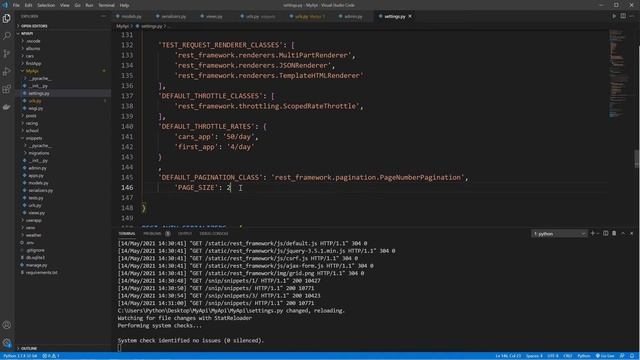Expand the racing folder
Image resolution: width=640 pixels, height=360 pixels.
coord(32,123)
